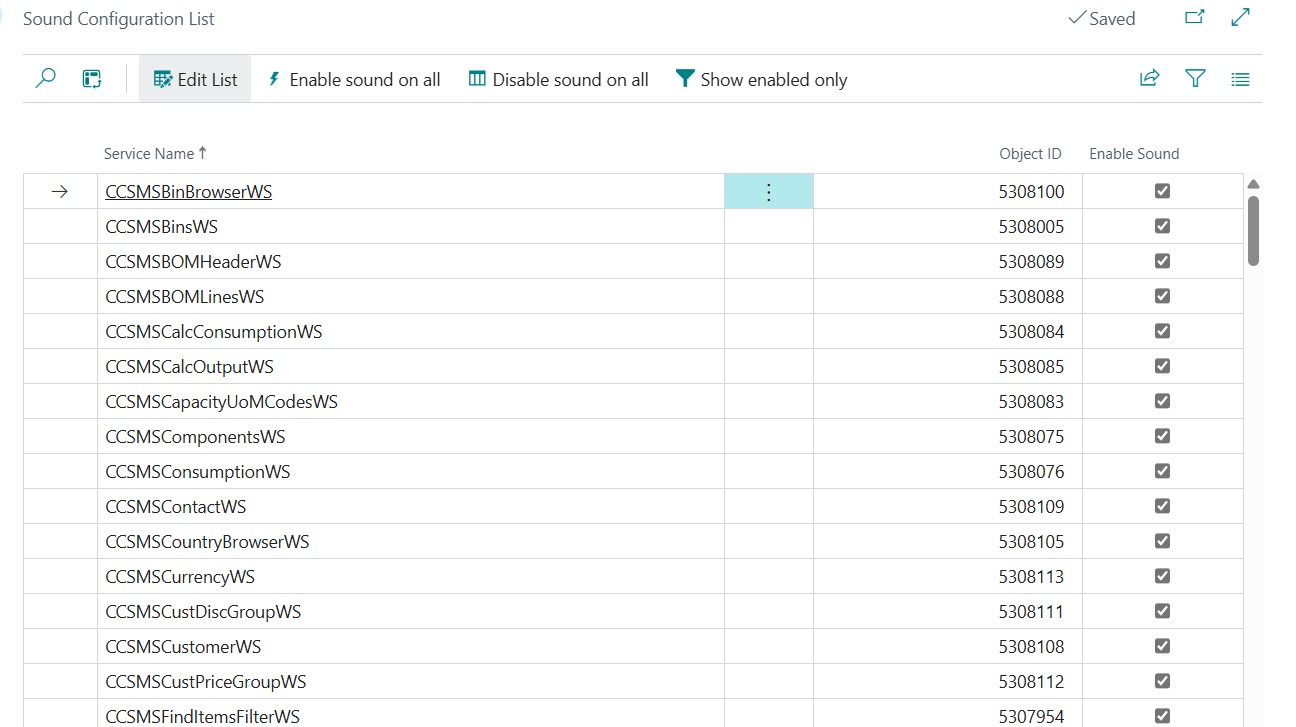
Task: Click the share icon in the toolbar
Action: [x=1149, y=79]
